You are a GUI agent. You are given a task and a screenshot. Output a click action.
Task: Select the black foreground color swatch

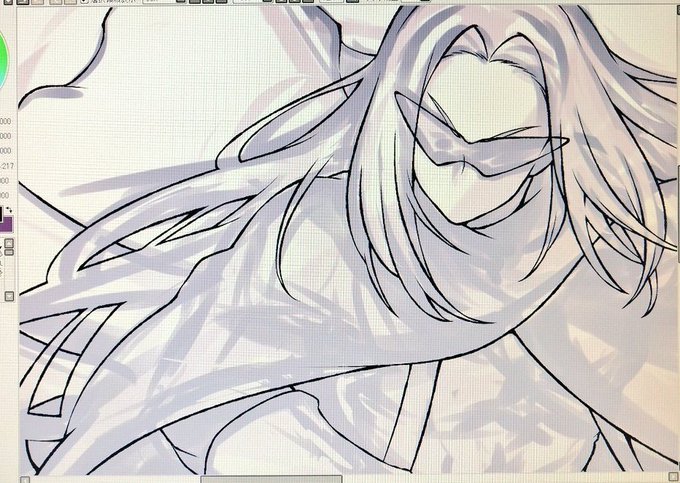[x=1, y=213]
